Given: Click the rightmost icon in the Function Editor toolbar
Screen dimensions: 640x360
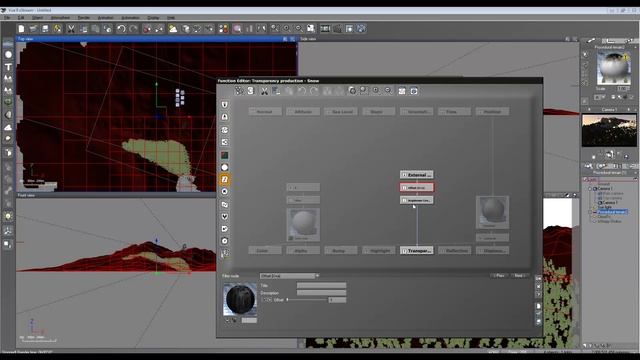Looking at the screenshot, I should coord(414,91).
